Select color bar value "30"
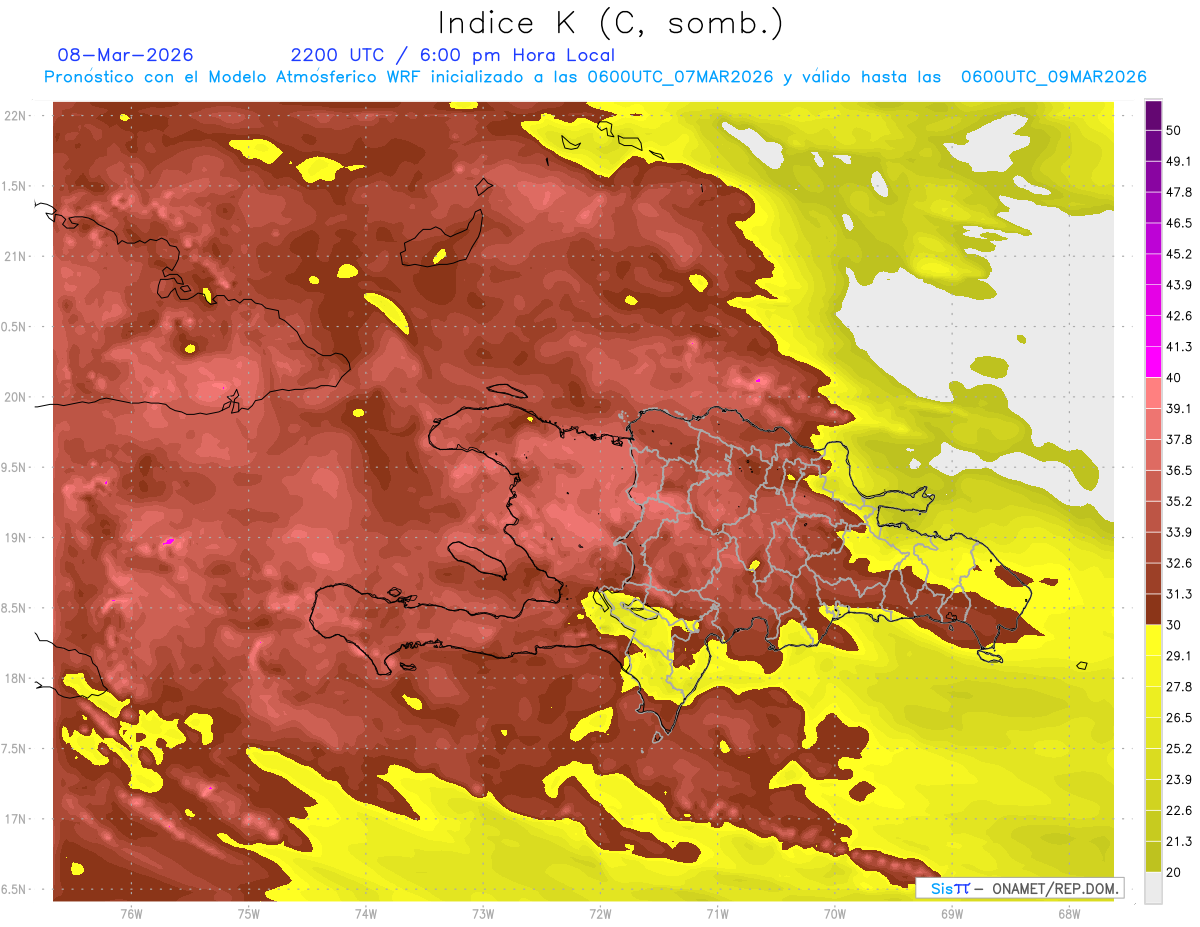 tap(1174, 625)
